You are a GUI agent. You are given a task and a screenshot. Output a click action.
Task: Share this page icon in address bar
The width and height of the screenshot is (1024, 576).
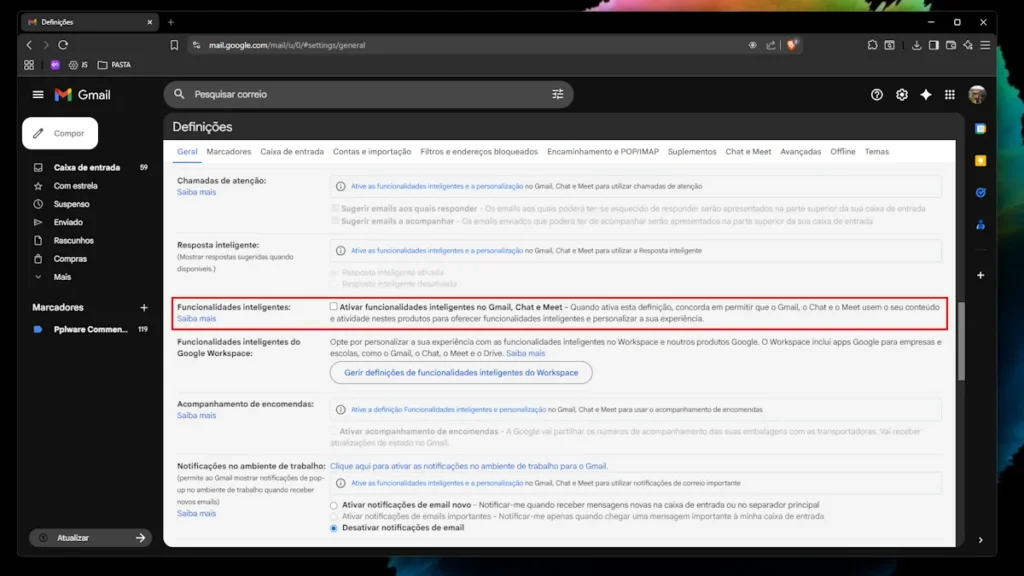771,45
